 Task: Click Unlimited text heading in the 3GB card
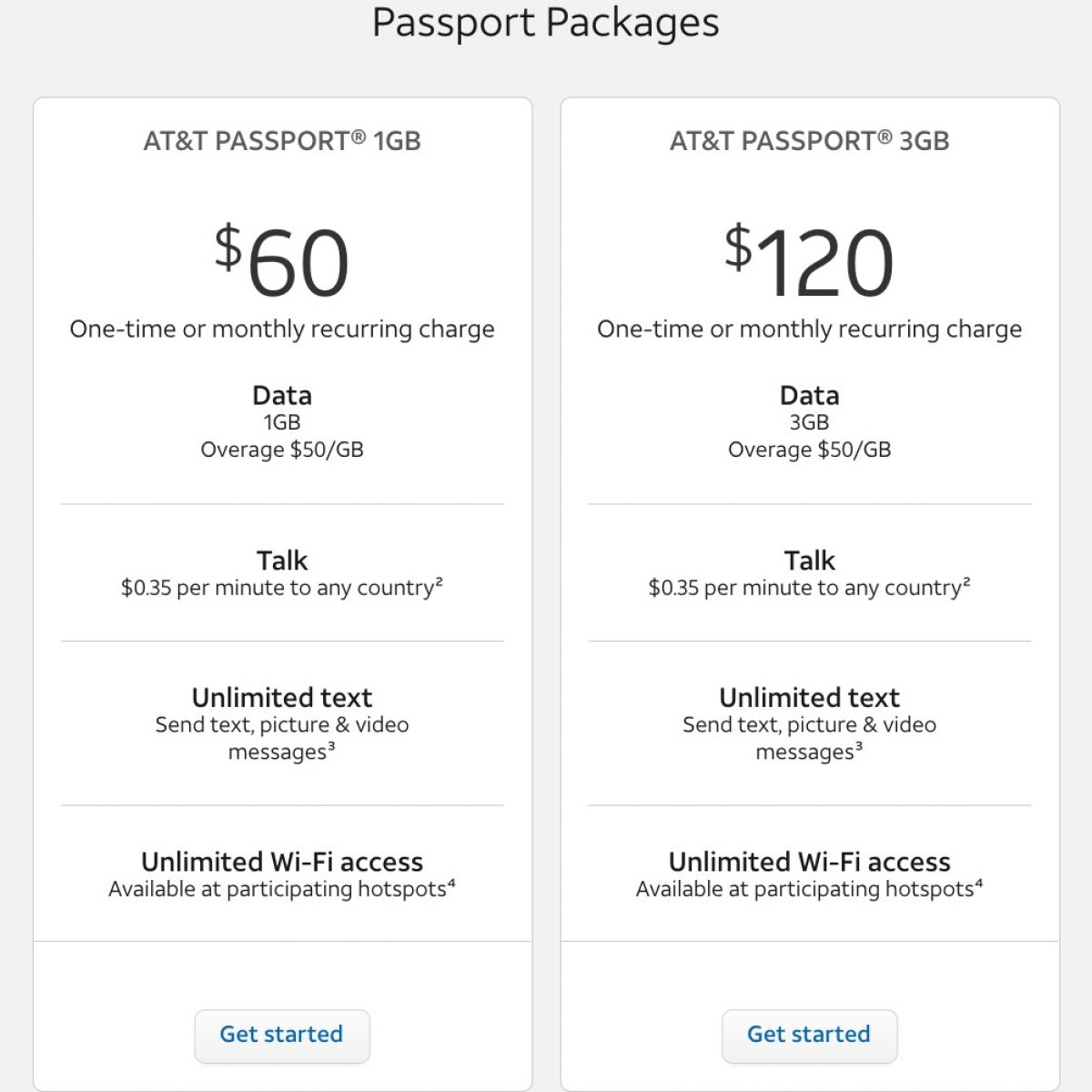[x=809, y=697]
